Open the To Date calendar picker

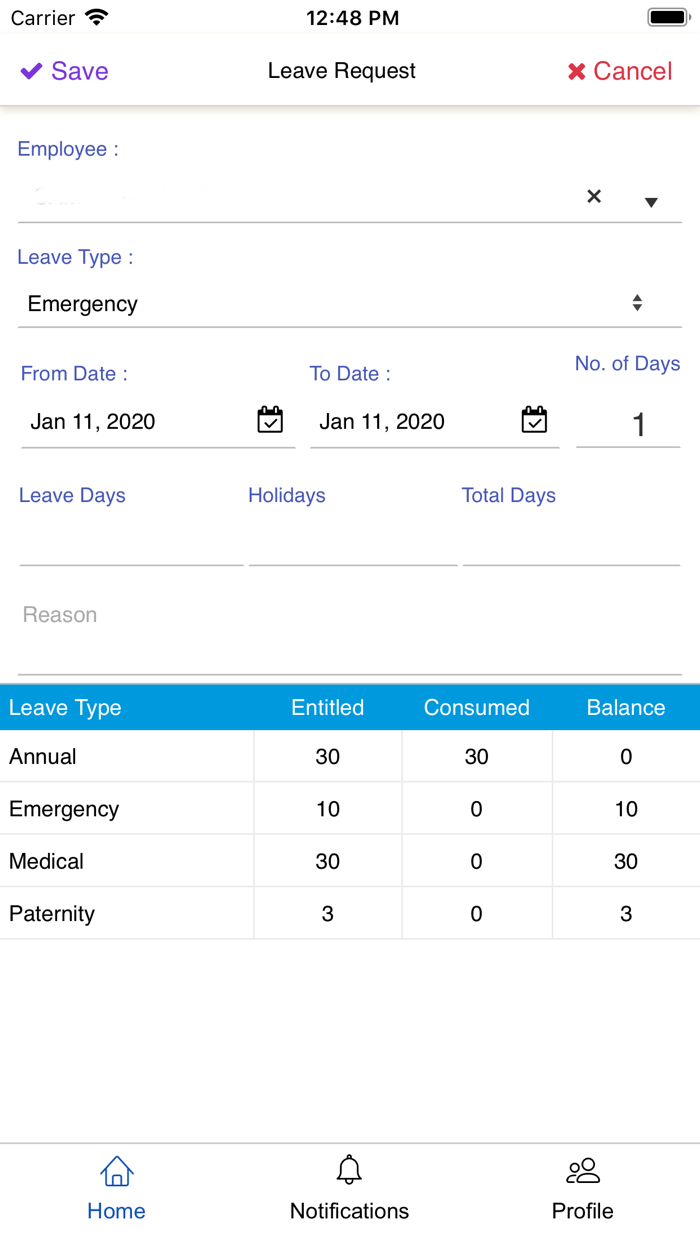point(535,421)
